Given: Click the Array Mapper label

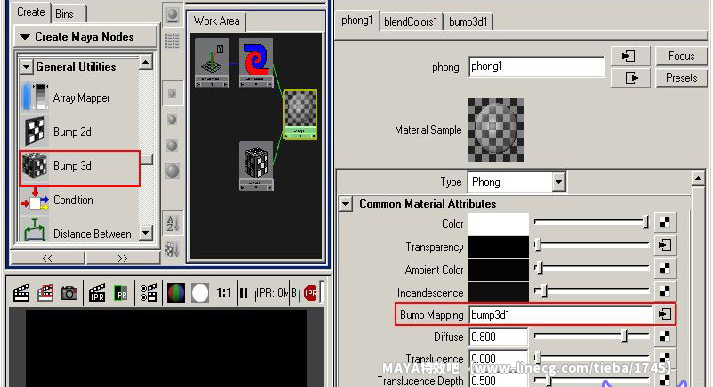Looking at the screenshot, I should (x=81, y=98).
